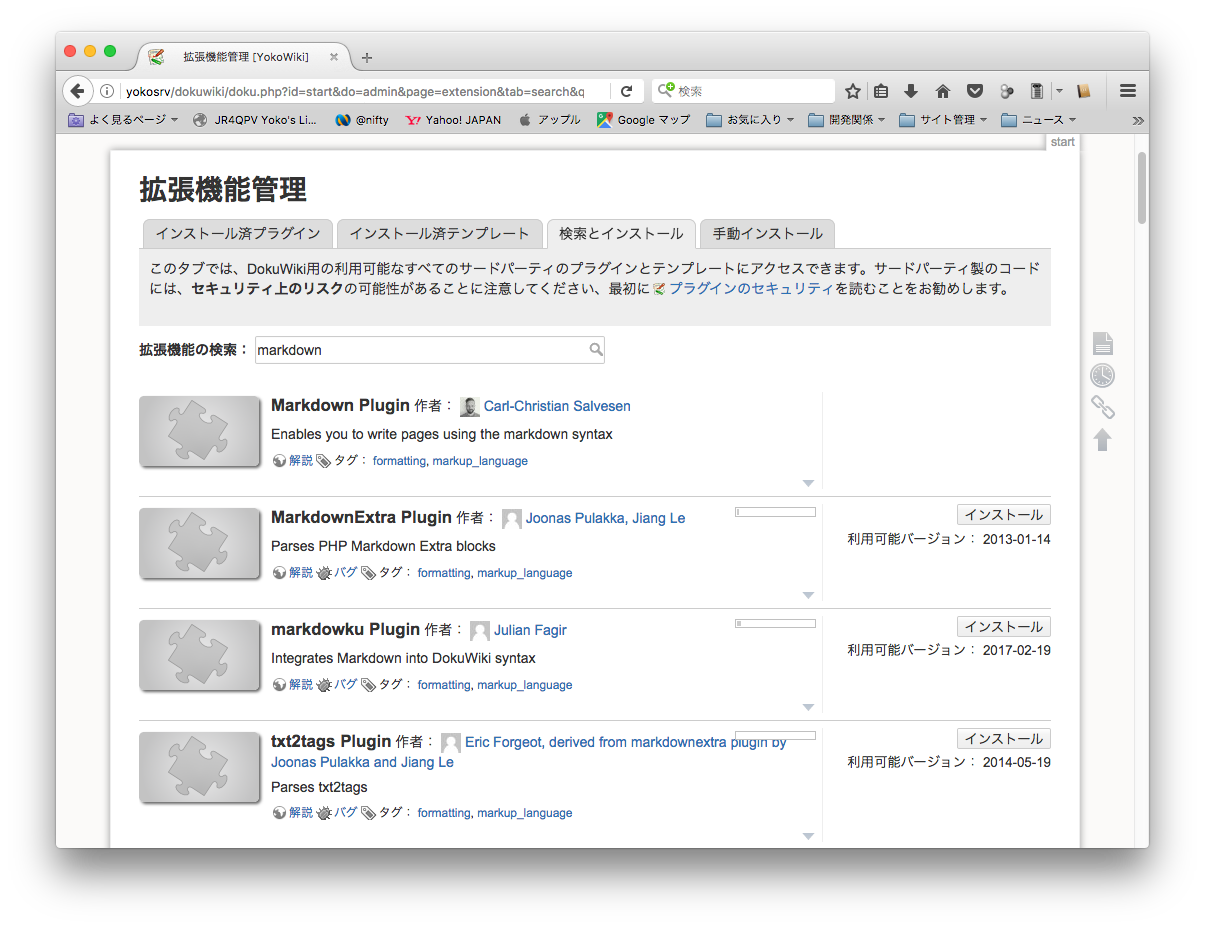1205x928 pixels.
Task: Open author Carl-Christian Salvesen link
Action: [557, 406]
